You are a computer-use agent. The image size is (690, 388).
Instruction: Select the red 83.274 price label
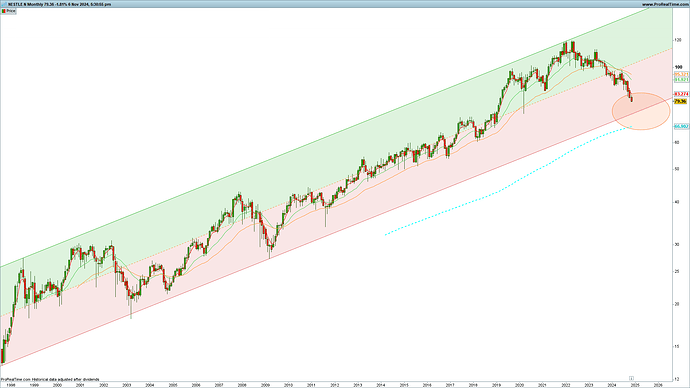coord(681,94)
